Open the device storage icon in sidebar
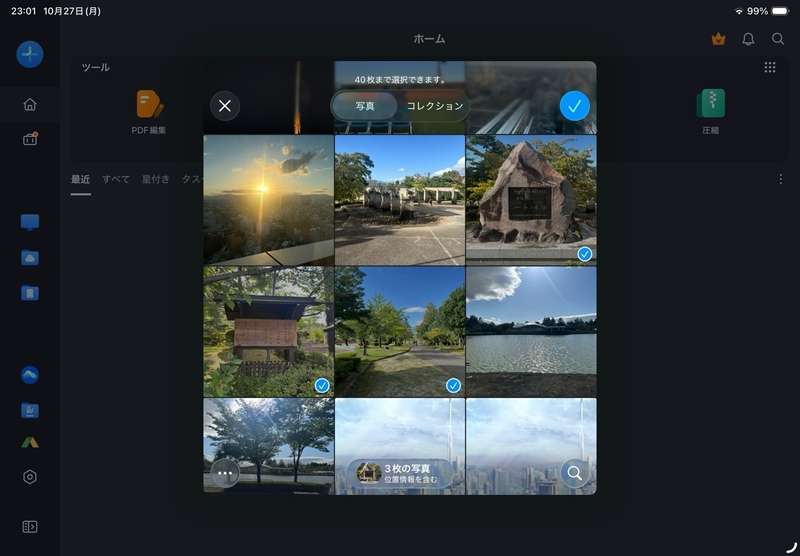 (x=30, y=293)
